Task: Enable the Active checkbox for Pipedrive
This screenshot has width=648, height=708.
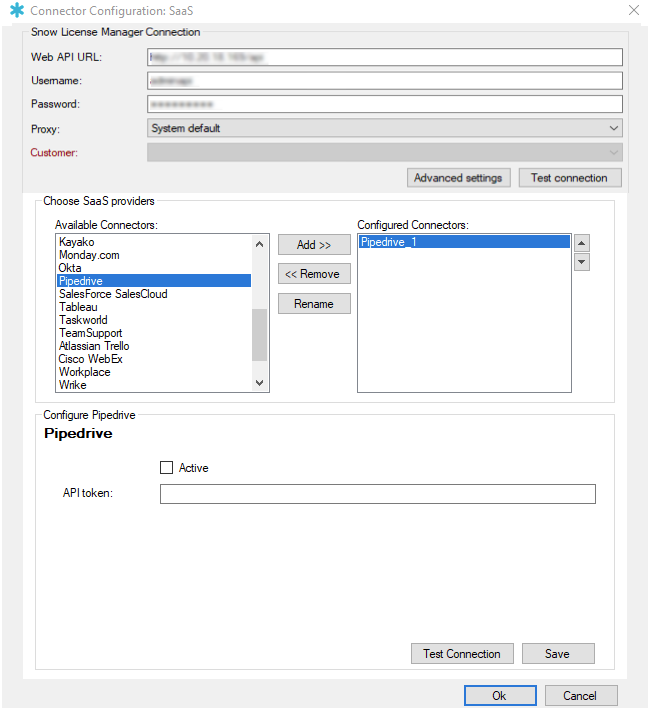Action: coord(167,467)
